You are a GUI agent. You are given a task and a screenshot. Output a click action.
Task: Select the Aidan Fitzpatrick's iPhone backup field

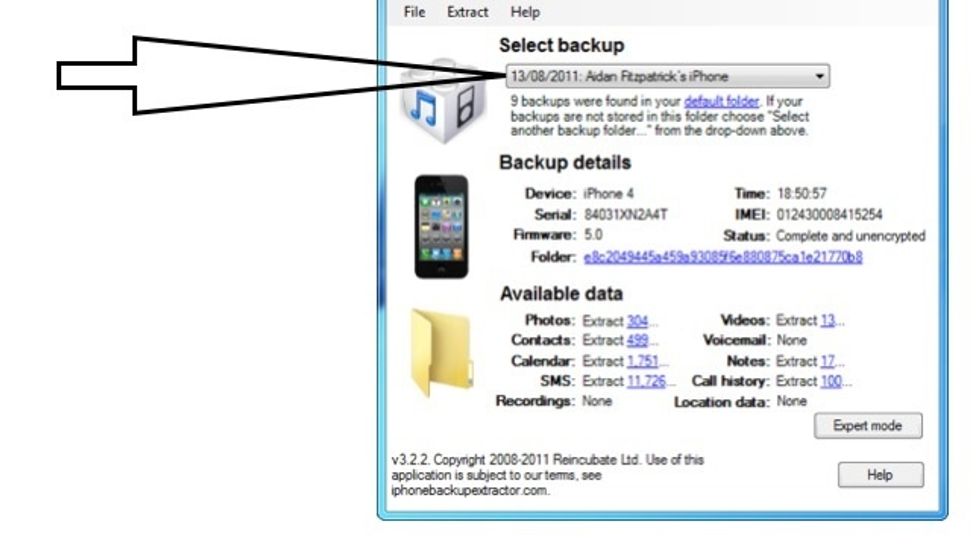coord(668,76)
